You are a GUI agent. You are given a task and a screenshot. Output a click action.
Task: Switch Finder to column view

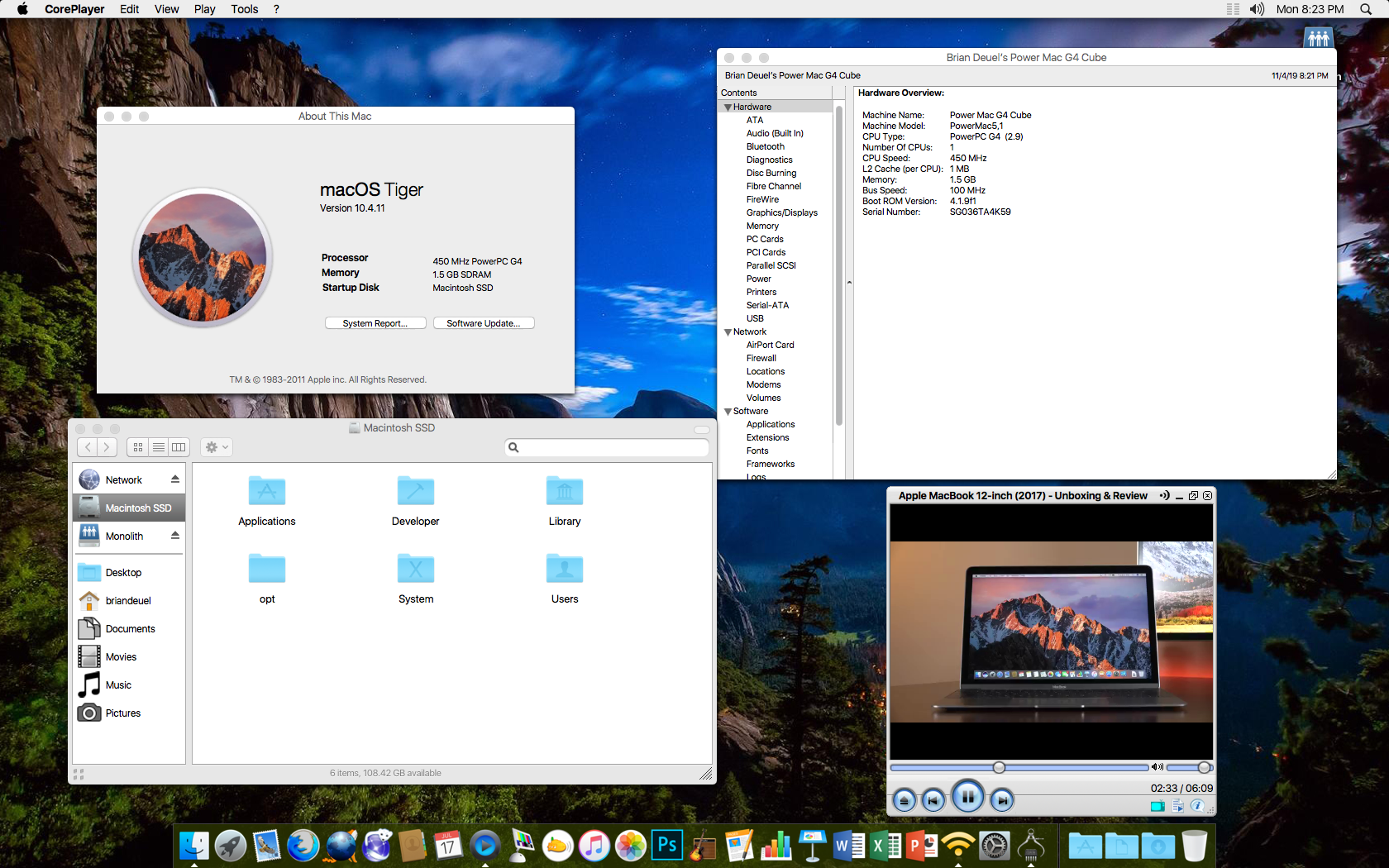(179, 447)
